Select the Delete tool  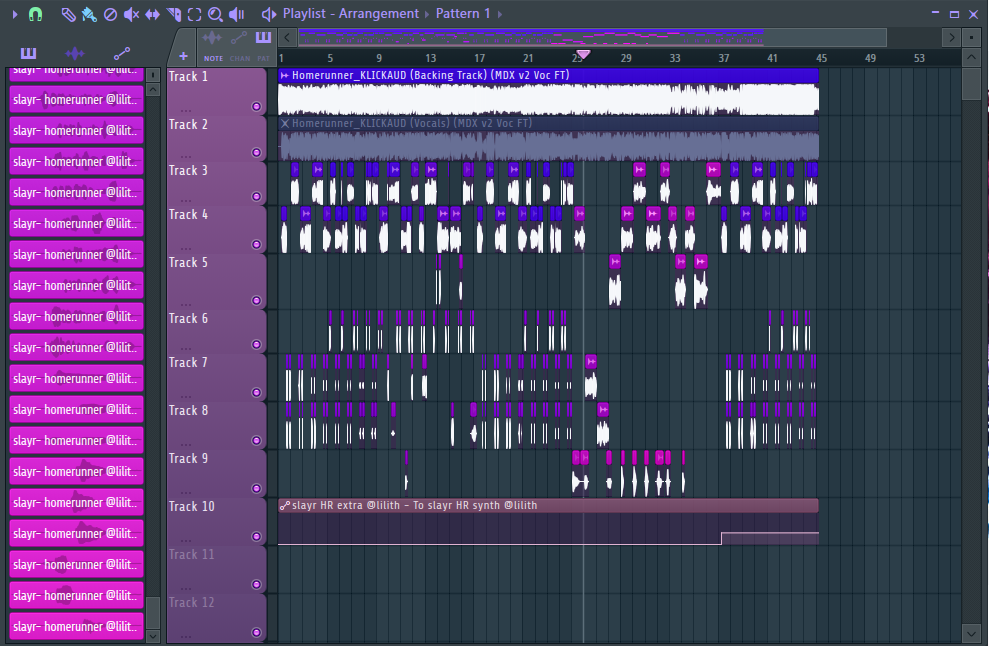tap(110, 14)
